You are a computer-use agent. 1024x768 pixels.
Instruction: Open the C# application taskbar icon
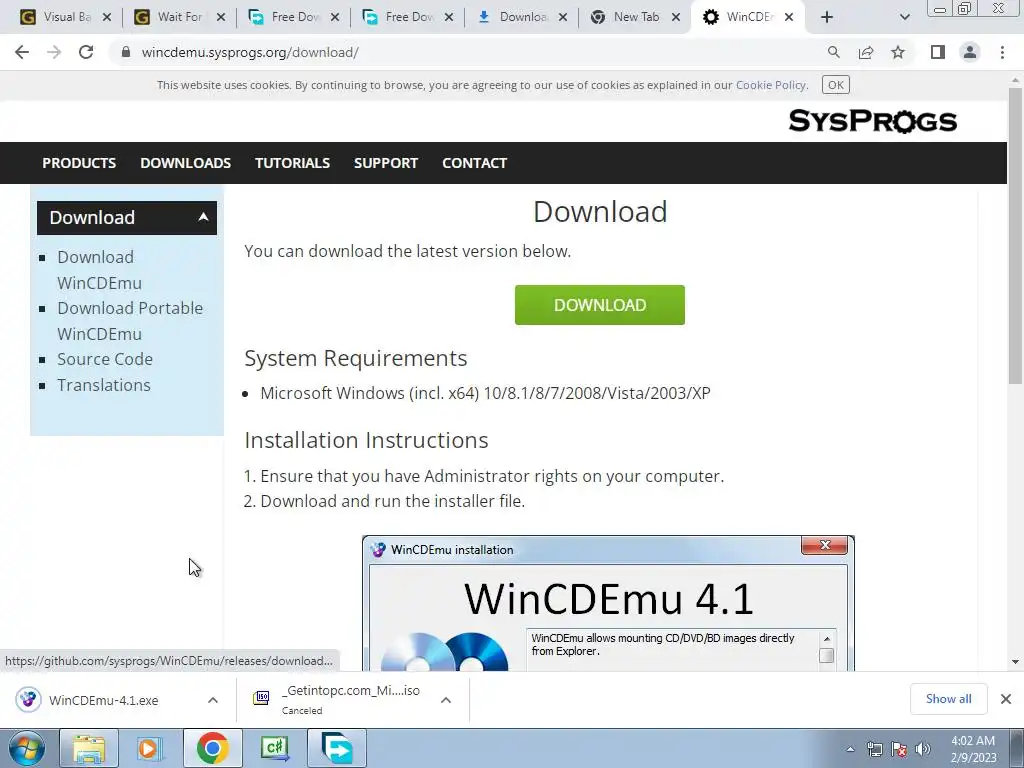tap(274, 748)
